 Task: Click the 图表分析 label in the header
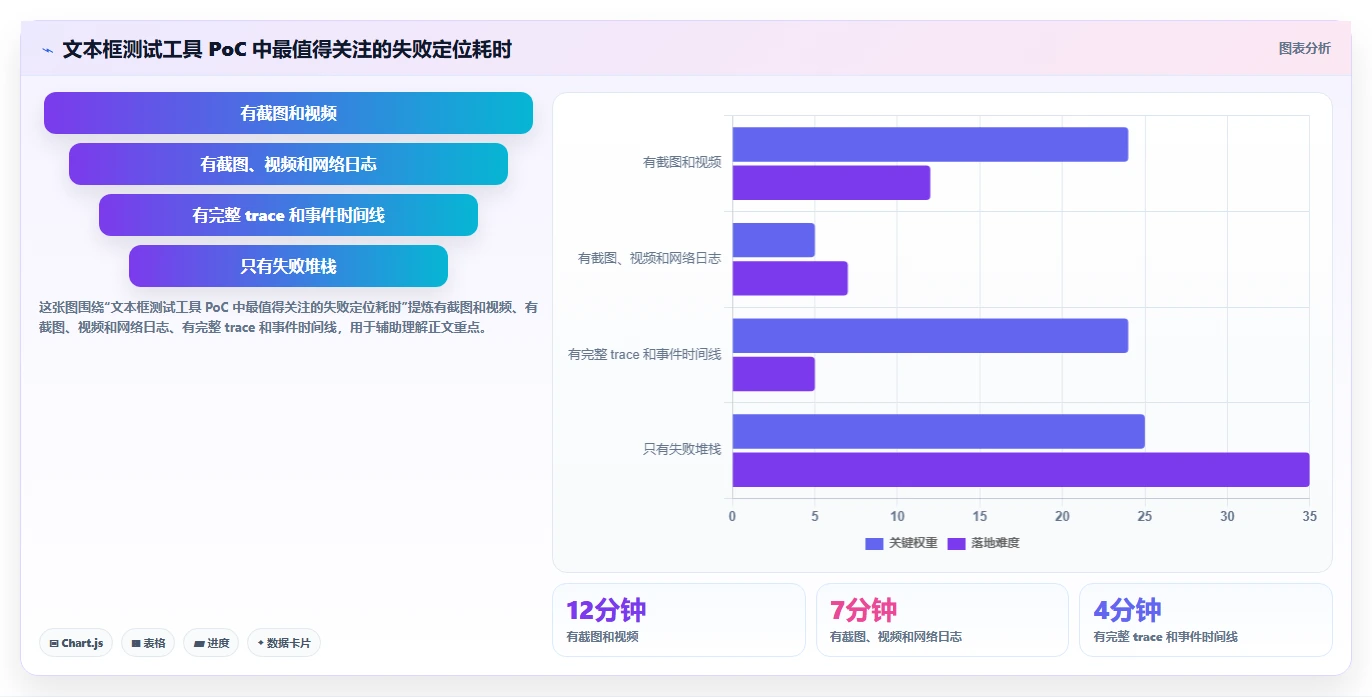[x=1304, y=48]
